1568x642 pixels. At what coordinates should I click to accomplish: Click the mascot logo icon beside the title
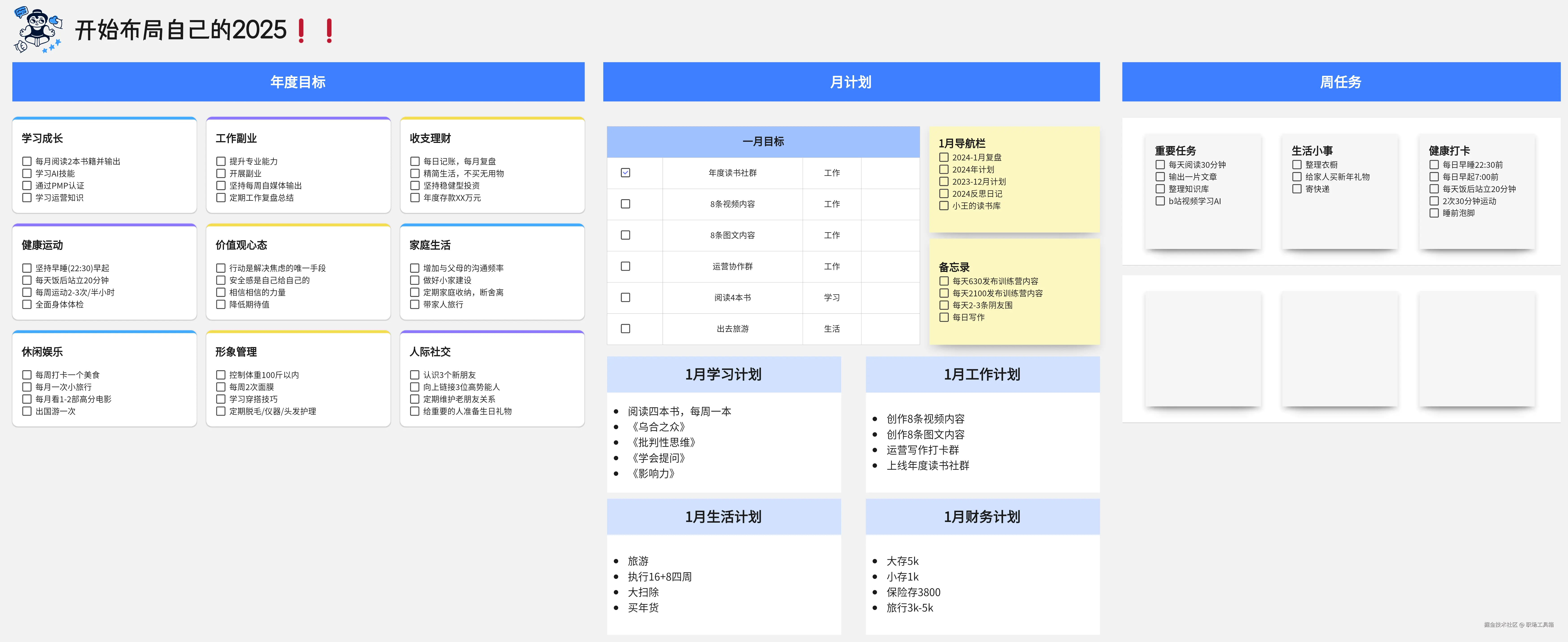pos(38,29)
